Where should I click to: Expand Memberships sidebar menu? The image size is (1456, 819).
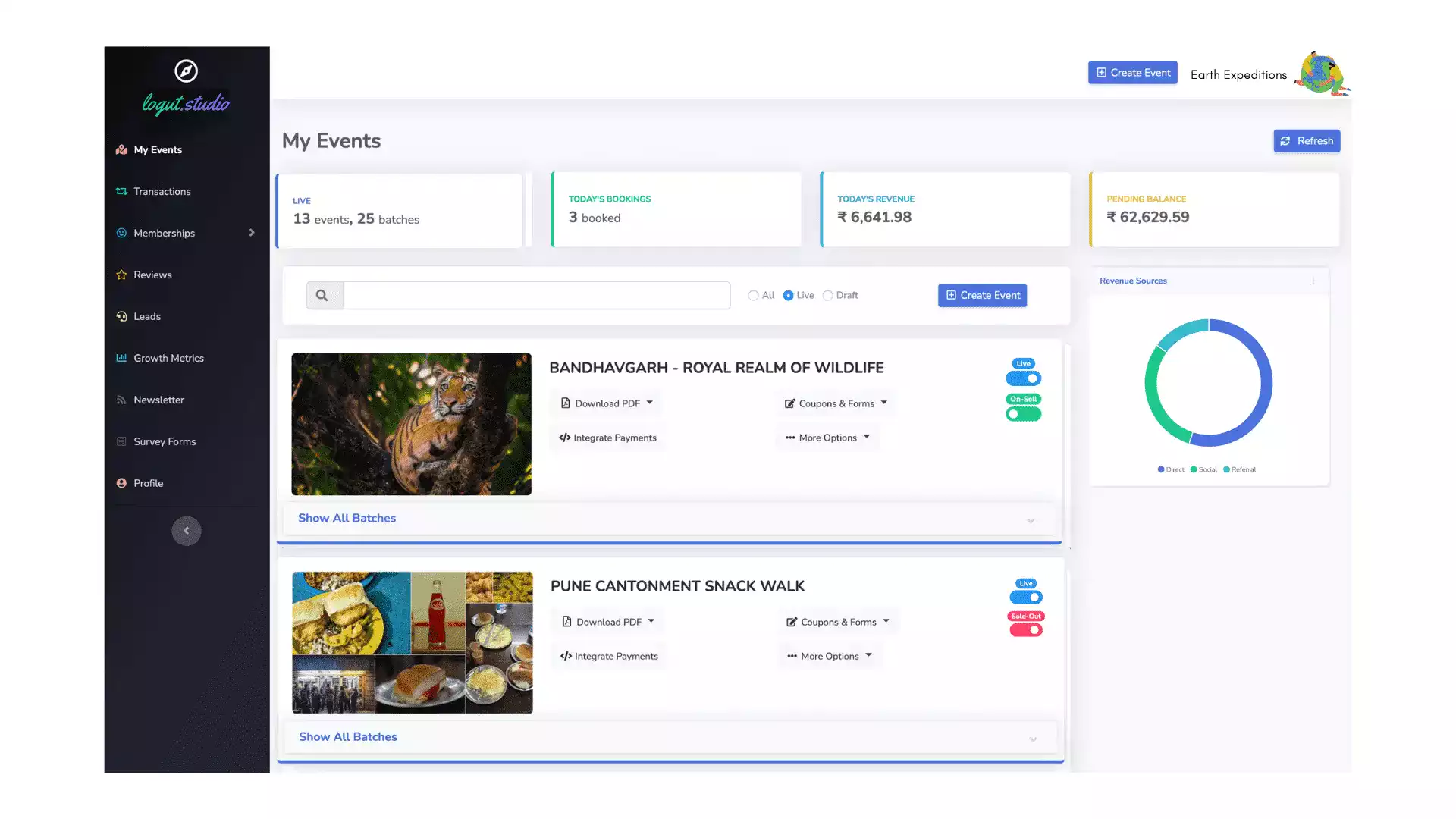pos(186,233)
